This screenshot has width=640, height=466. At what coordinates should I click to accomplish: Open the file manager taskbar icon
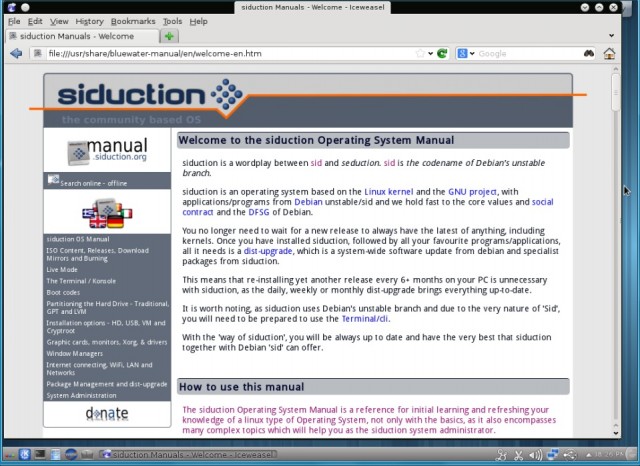[x=56, y=454]
